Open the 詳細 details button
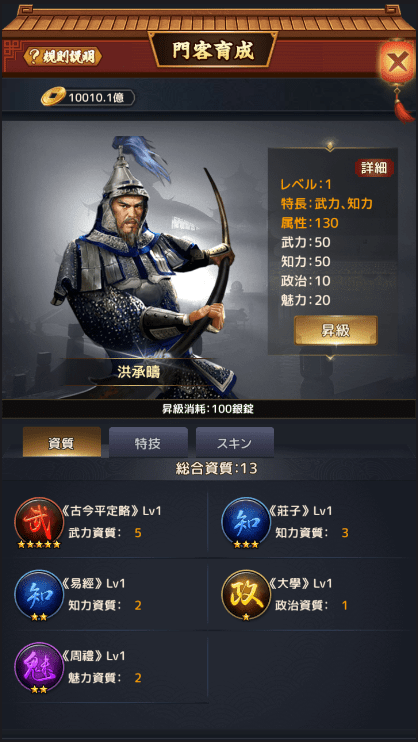The height and width of the screenshot is (742, 418). click(374, 168)
